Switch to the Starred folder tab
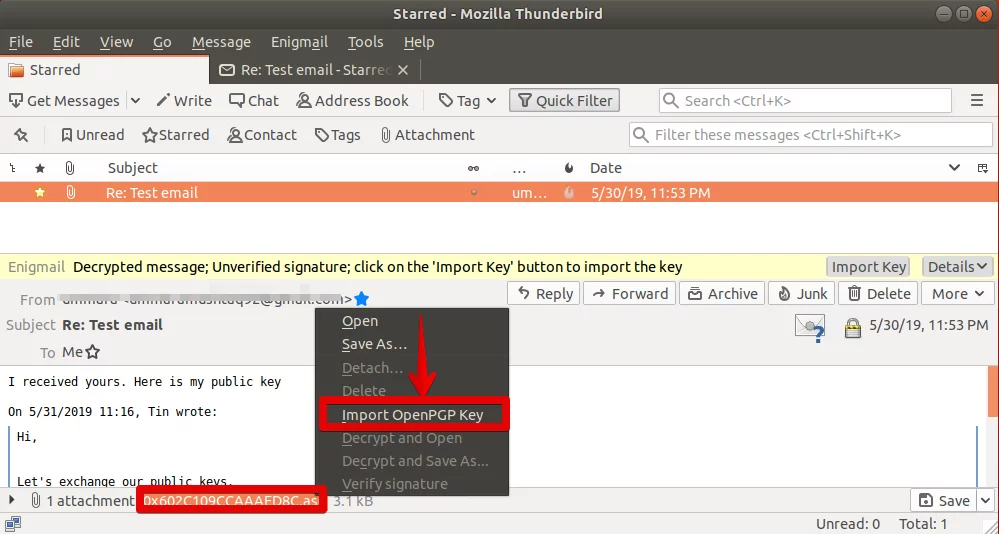 (104, 70)
